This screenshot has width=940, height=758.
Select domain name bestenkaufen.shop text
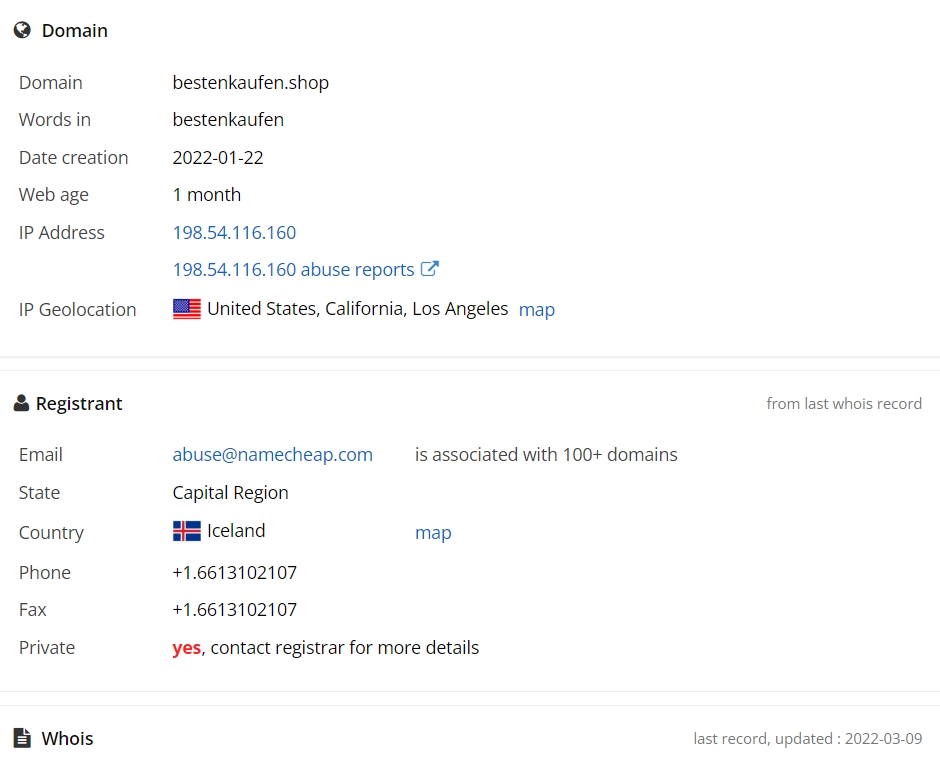pyautogui.click(x=251, y=82)
